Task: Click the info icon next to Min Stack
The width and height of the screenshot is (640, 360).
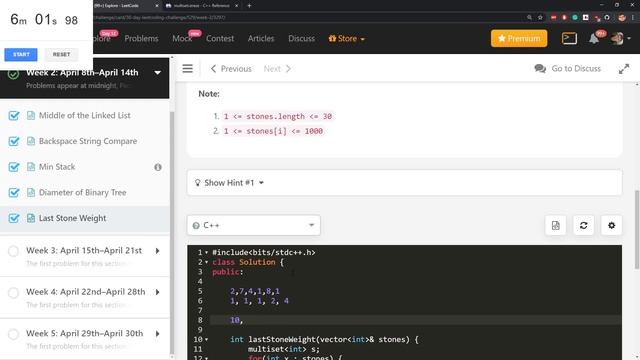Action: coord(158,167)
